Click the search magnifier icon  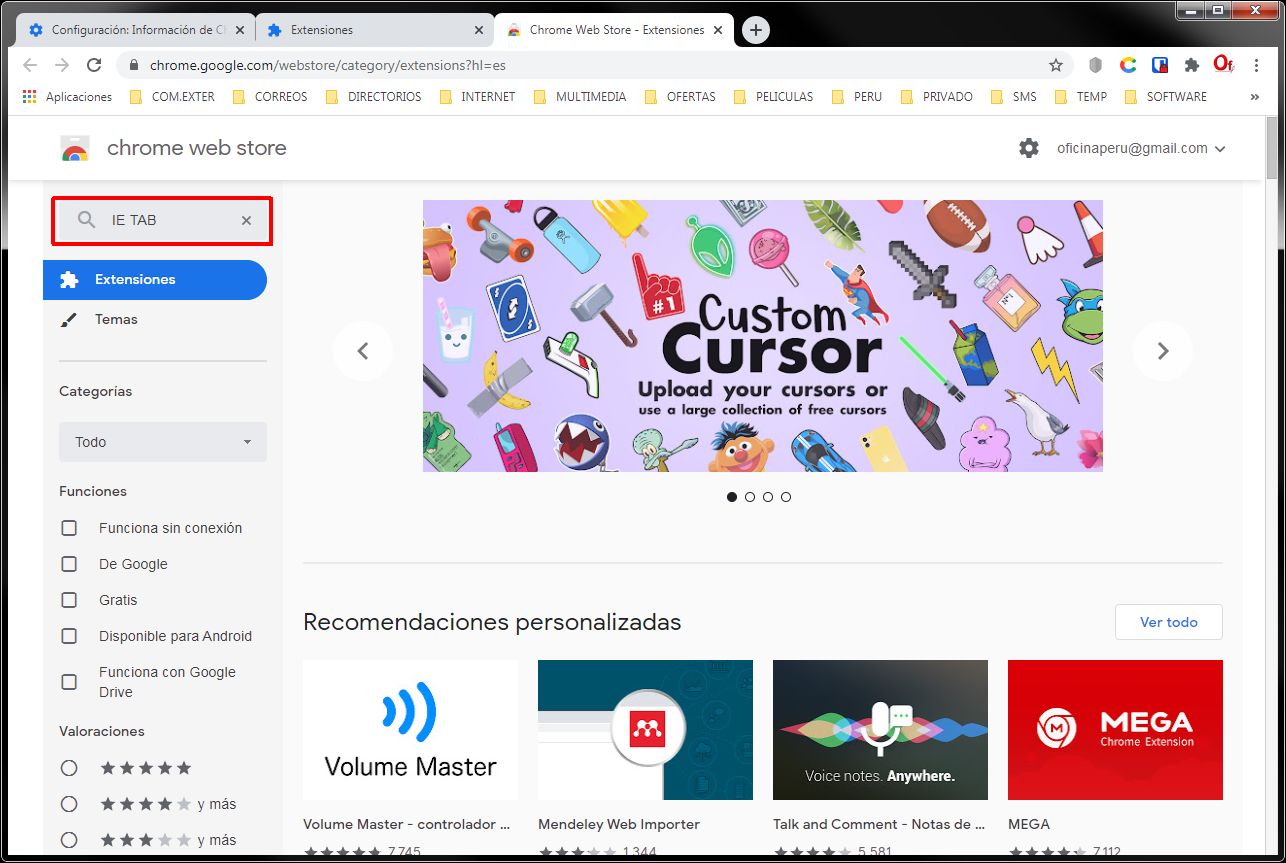(x=87, y=220)
